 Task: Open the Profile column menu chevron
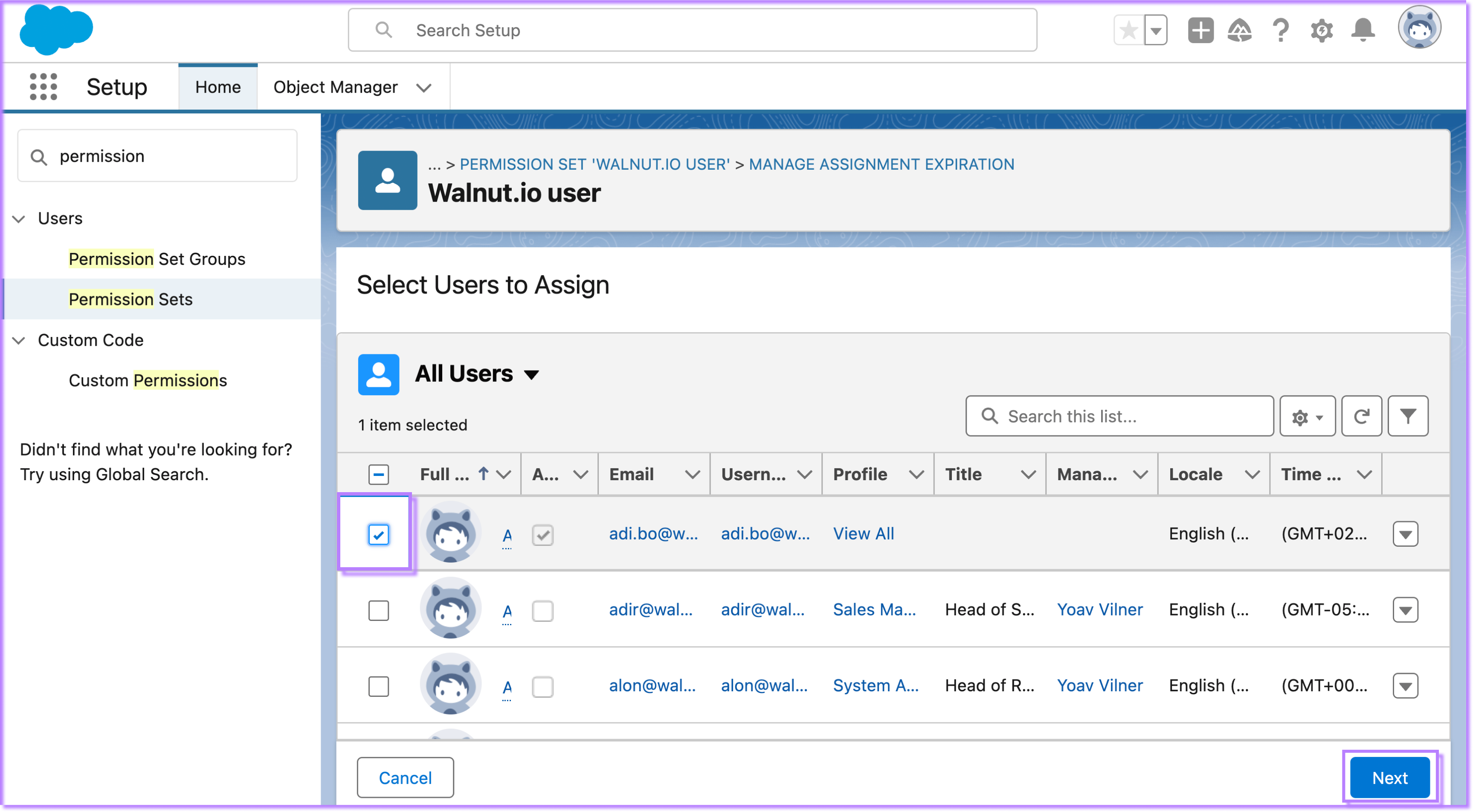coord(916,475)
